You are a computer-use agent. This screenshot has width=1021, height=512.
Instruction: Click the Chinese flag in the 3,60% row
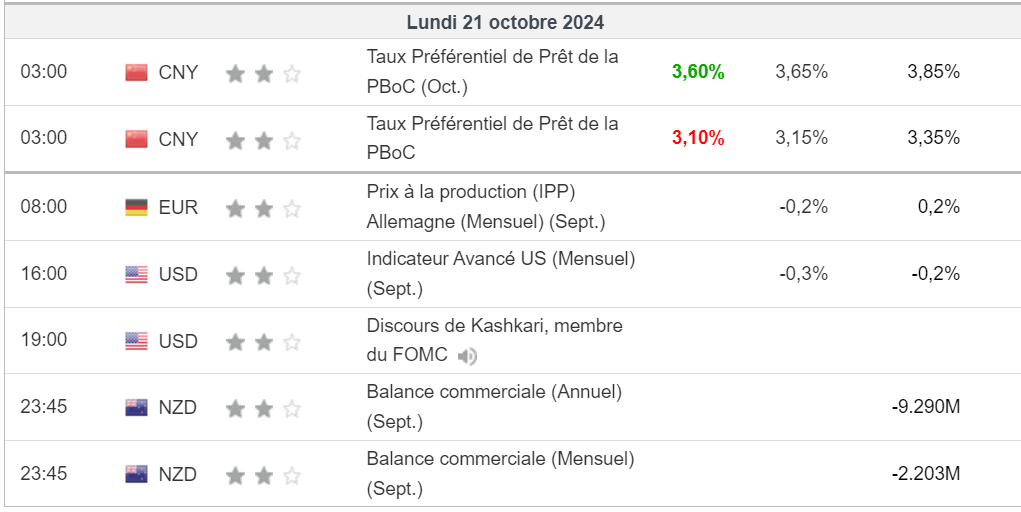point(136,72)
